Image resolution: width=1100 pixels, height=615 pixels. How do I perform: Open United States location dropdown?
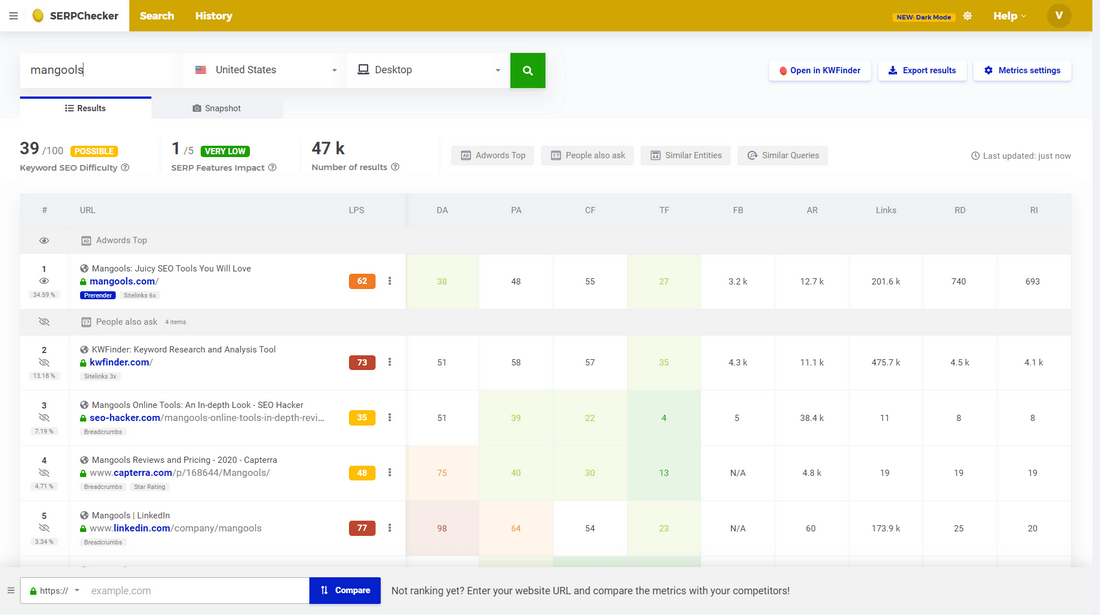[x=264, y=70]
